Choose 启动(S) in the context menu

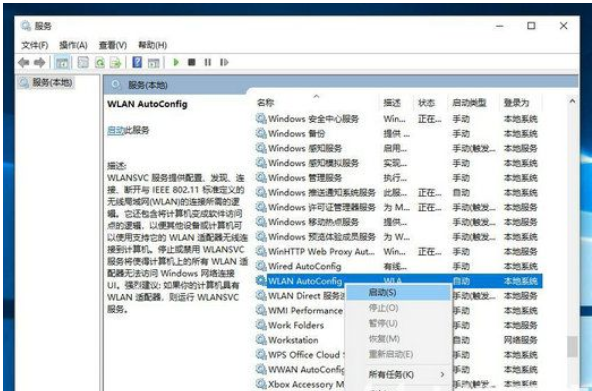[399, 292]
